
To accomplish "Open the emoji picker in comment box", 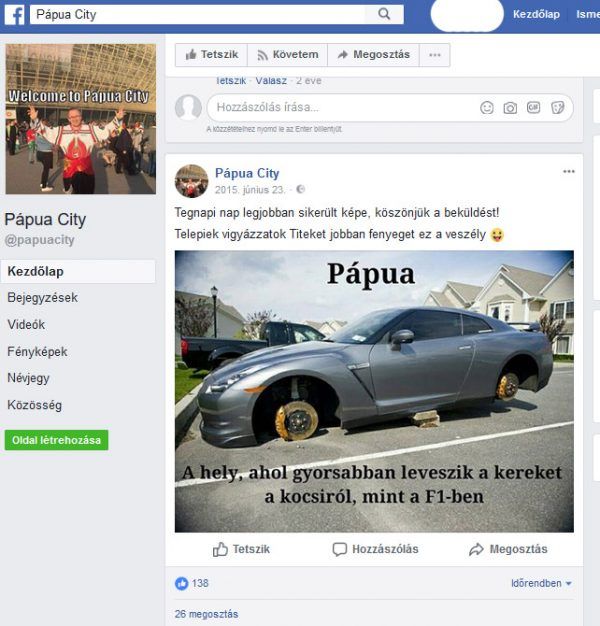I will [487, 107].
